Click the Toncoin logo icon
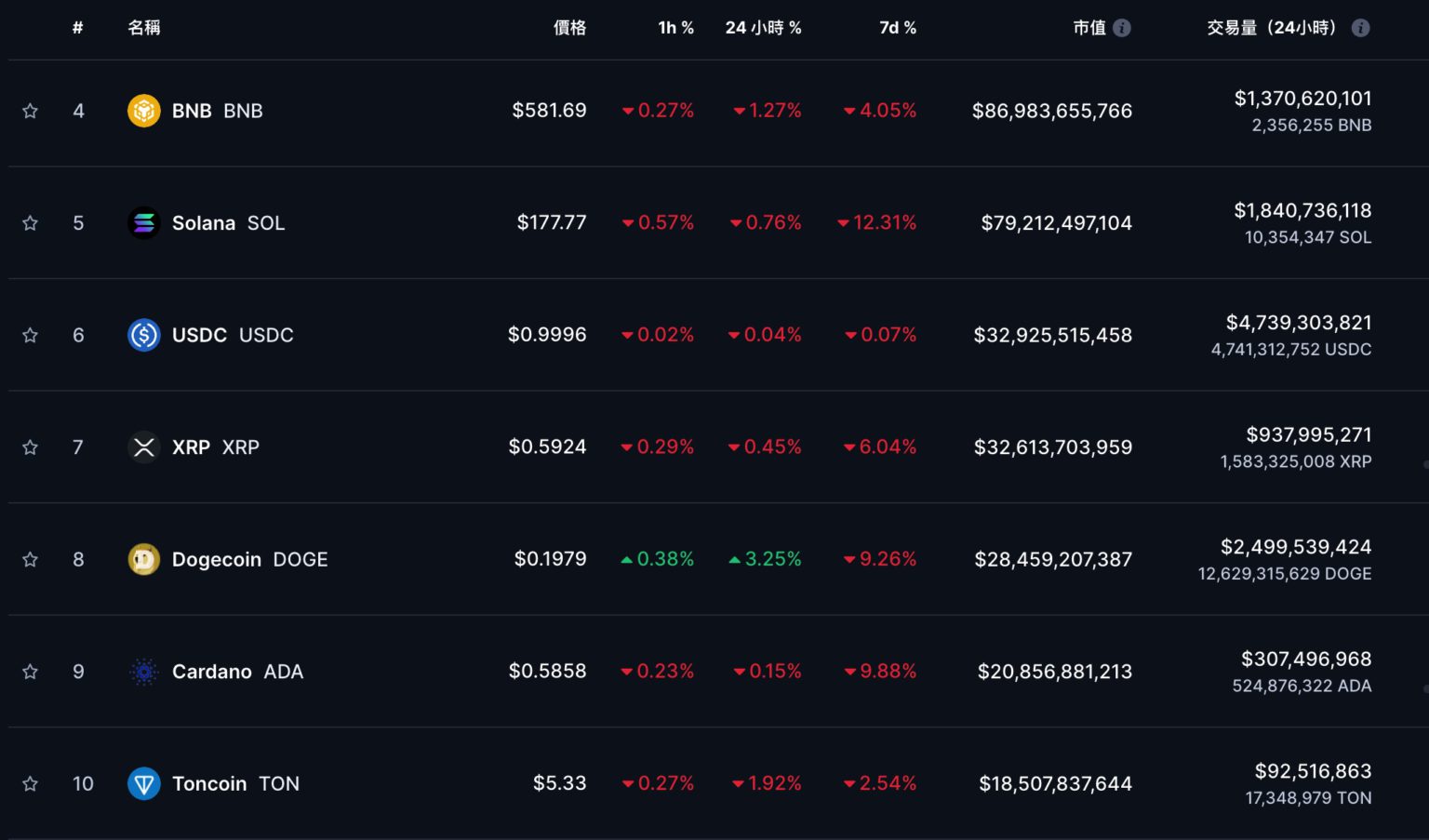1429x840 pixels. click(x=143, y=783)
